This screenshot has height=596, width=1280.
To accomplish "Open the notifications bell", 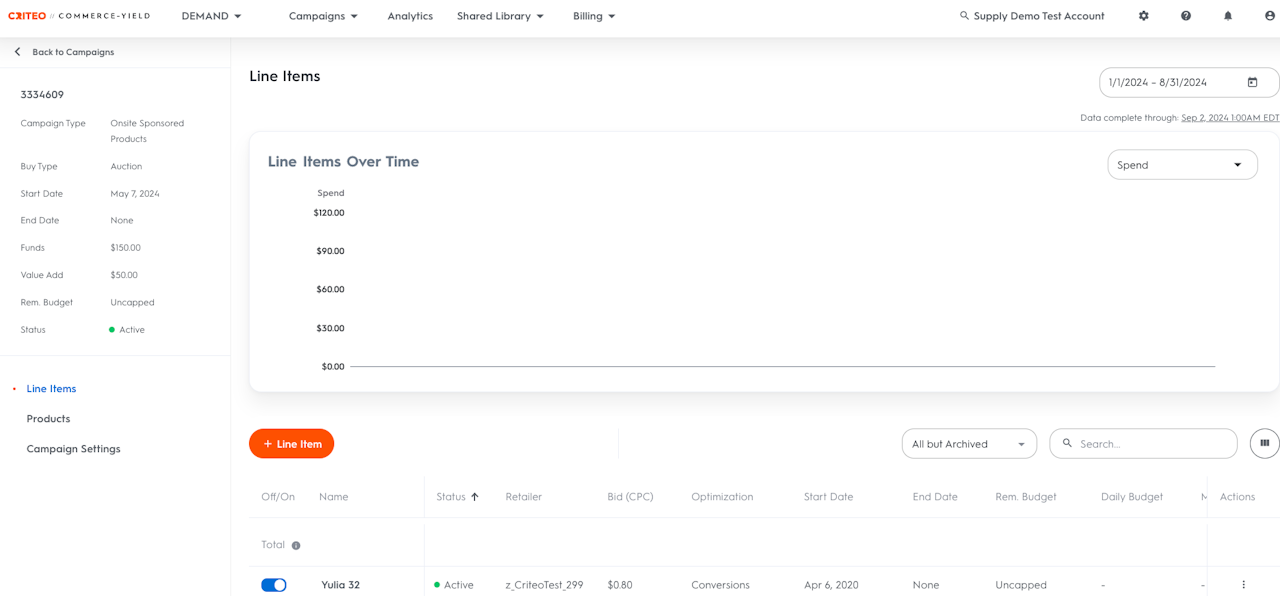I will [1228, 16].
